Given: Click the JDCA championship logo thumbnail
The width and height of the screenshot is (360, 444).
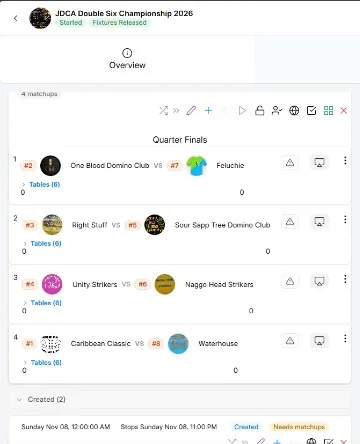Looking at the screenshot, I should click(x=40, y=18).
